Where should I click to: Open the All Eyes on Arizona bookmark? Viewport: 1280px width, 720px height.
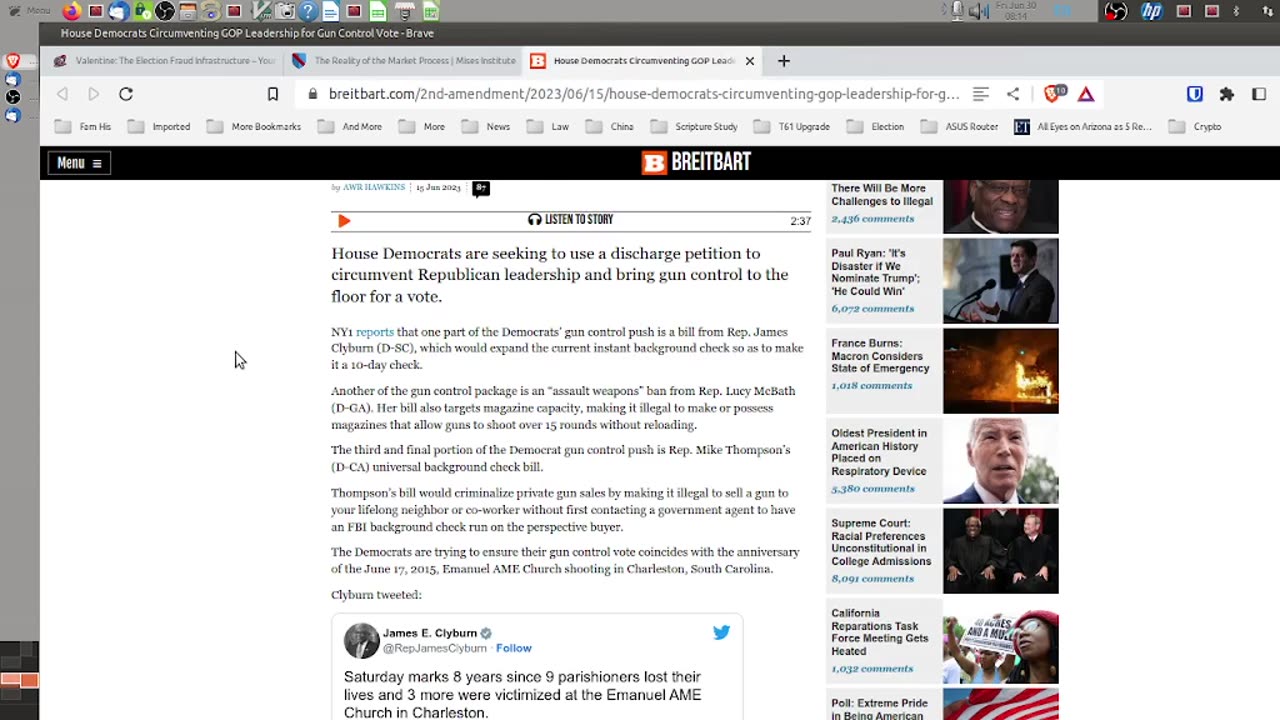coord(1083,127)
